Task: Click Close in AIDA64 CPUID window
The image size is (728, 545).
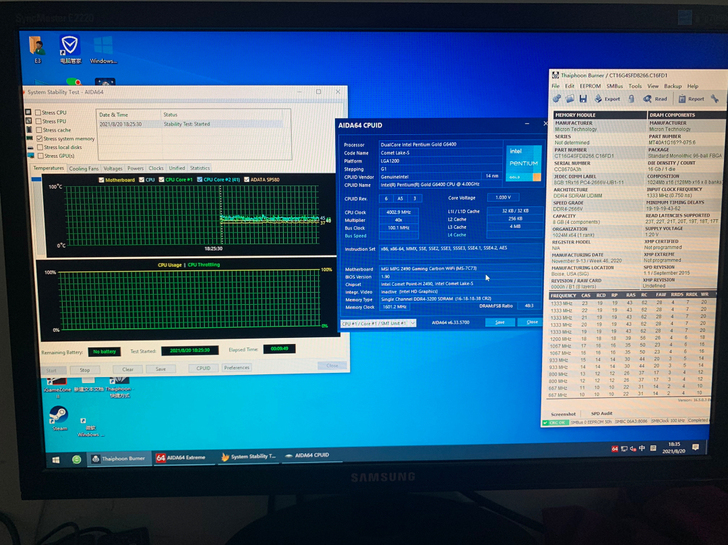Action: tap(532, 322)
